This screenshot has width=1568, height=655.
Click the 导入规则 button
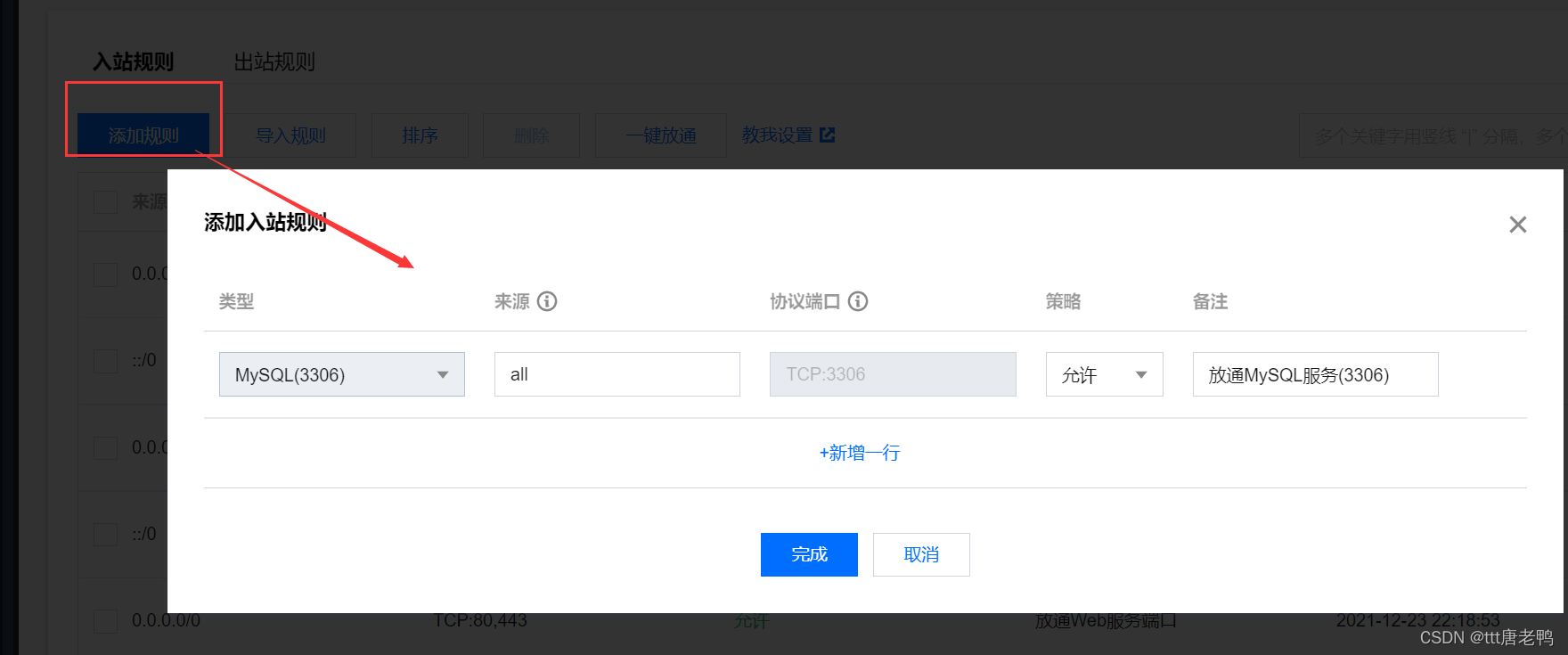pos(290,135)
